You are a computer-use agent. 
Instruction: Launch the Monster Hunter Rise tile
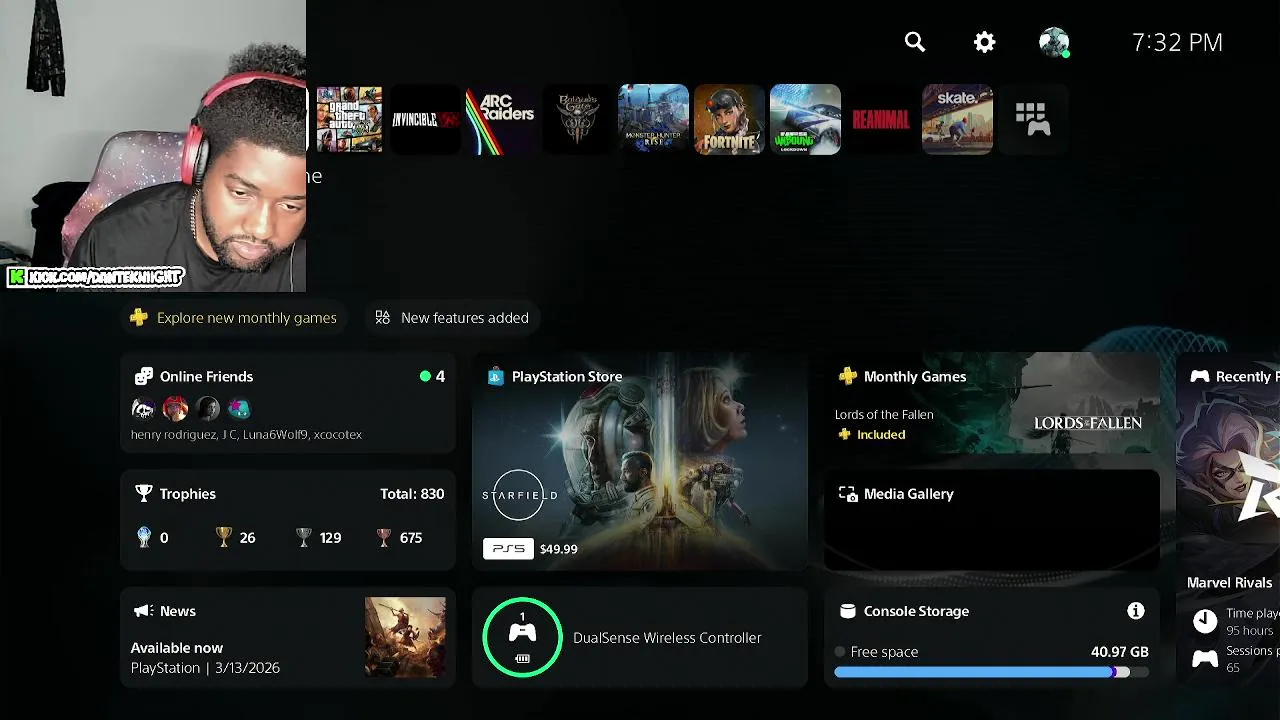[653, 119]
